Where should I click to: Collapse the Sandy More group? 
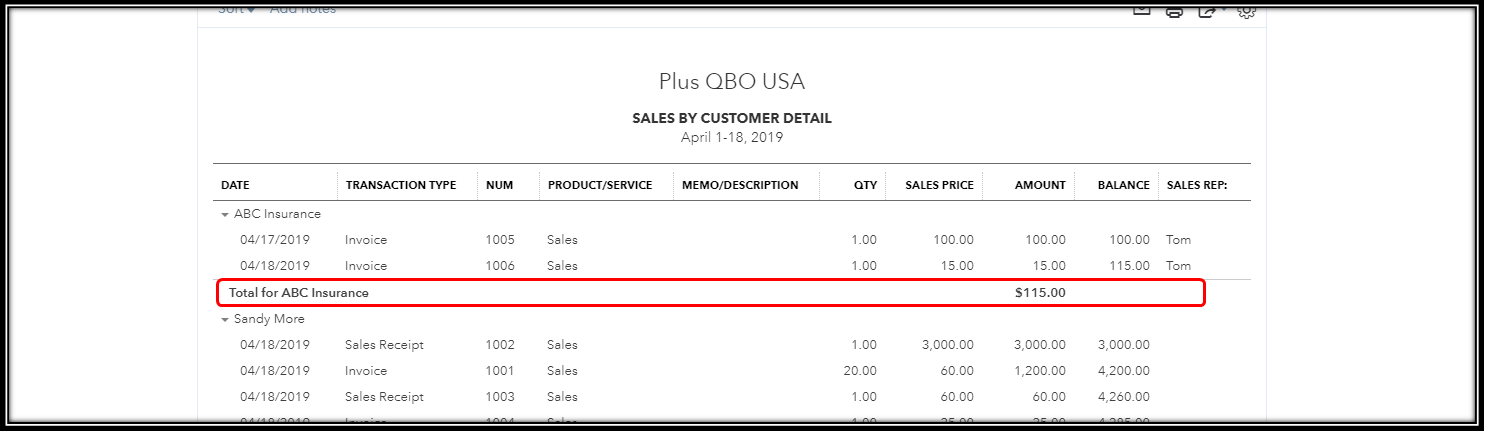click(x=225, y=319)
